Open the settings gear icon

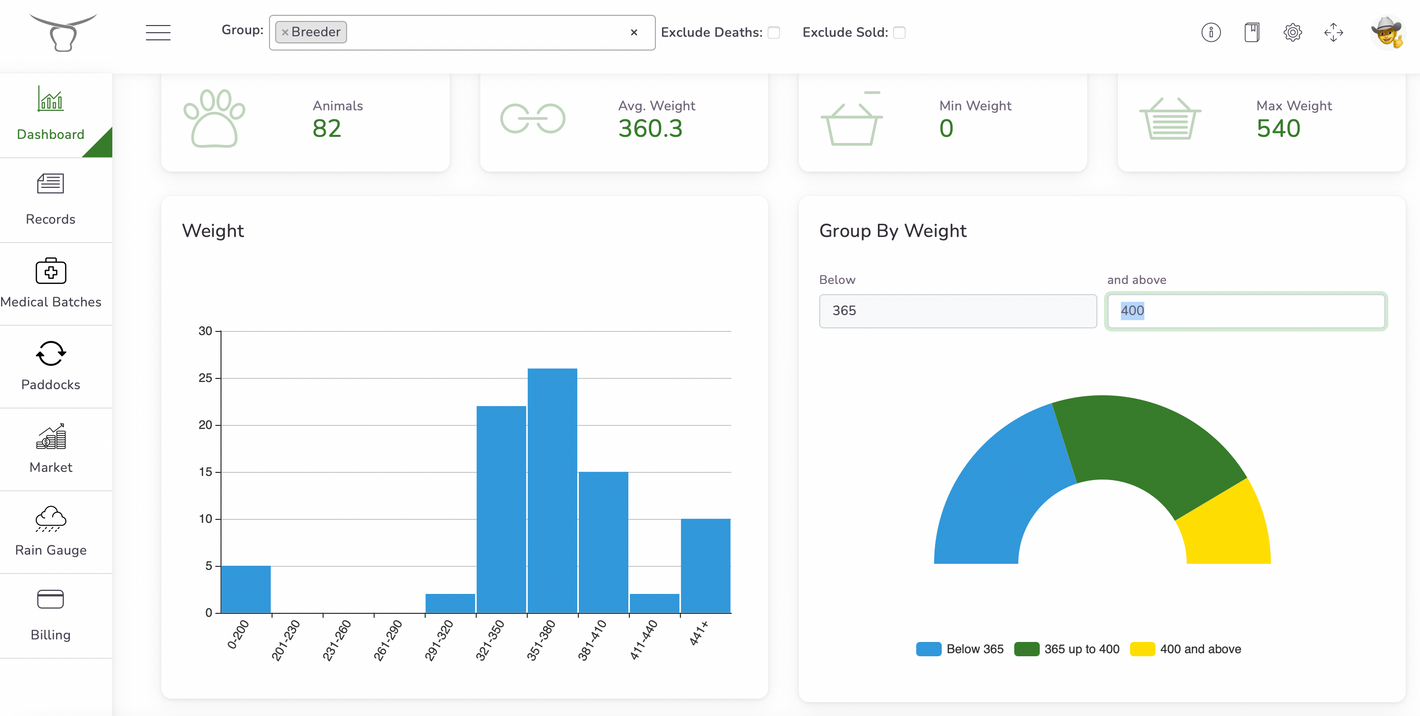(1293, 33)
